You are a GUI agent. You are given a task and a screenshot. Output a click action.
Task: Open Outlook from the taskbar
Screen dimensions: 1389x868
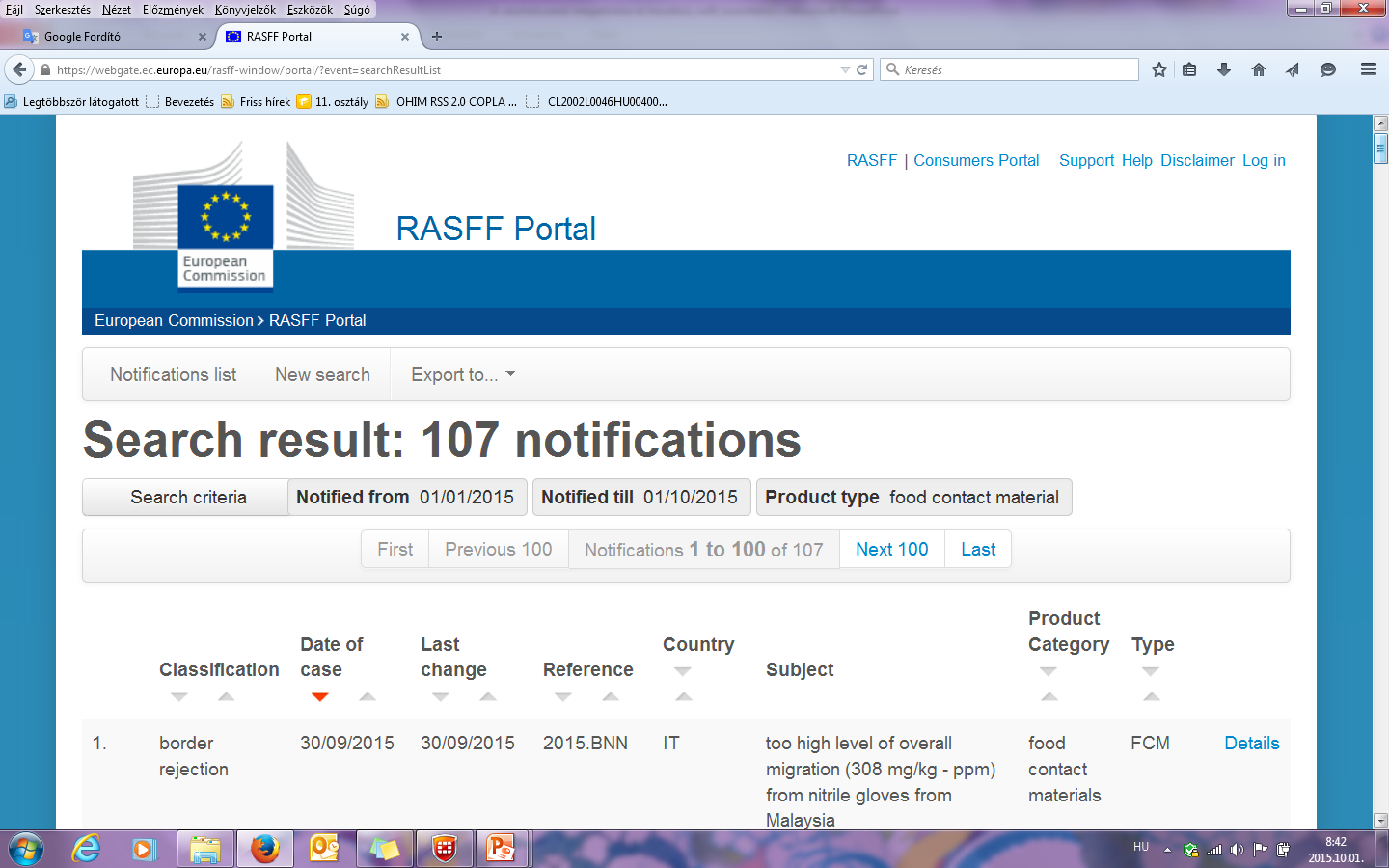324,849
